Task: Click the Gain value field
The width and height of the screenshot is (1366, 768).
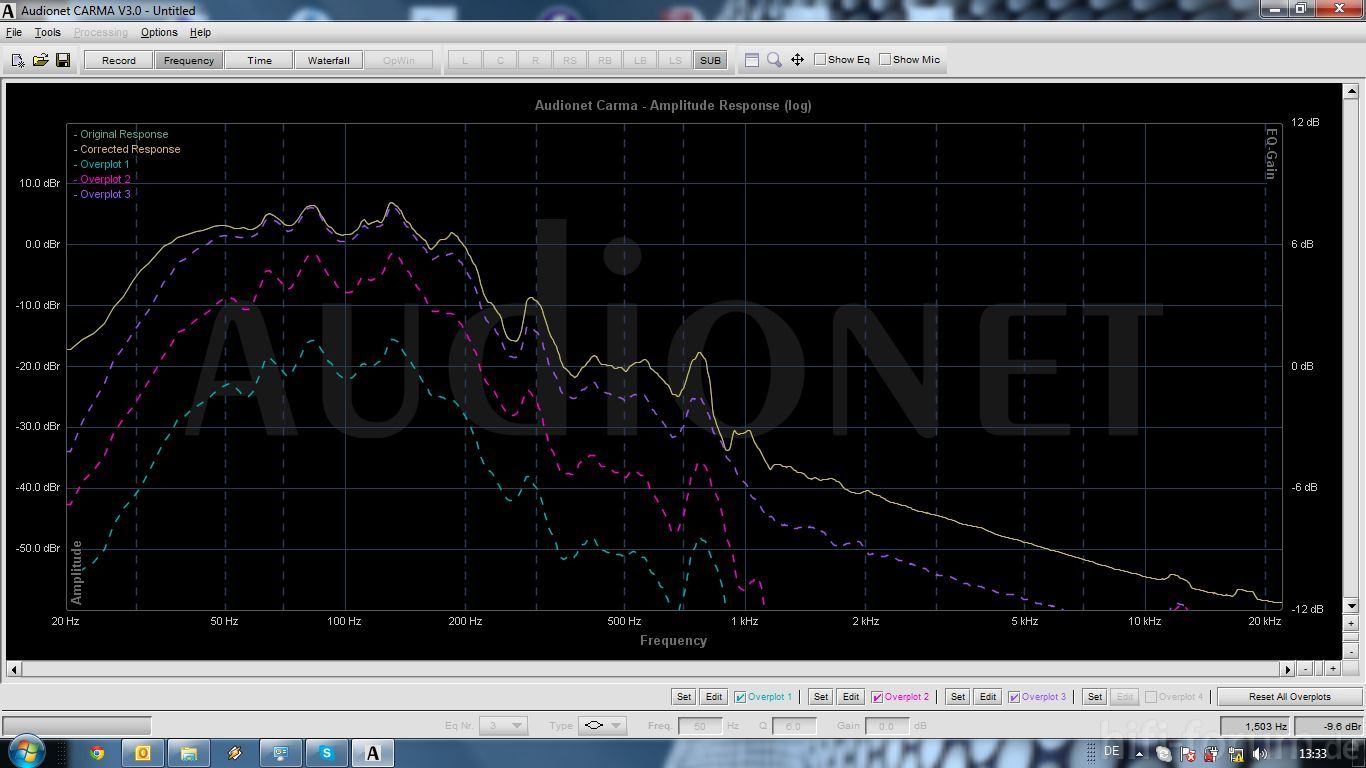Action: click(886, 726)
